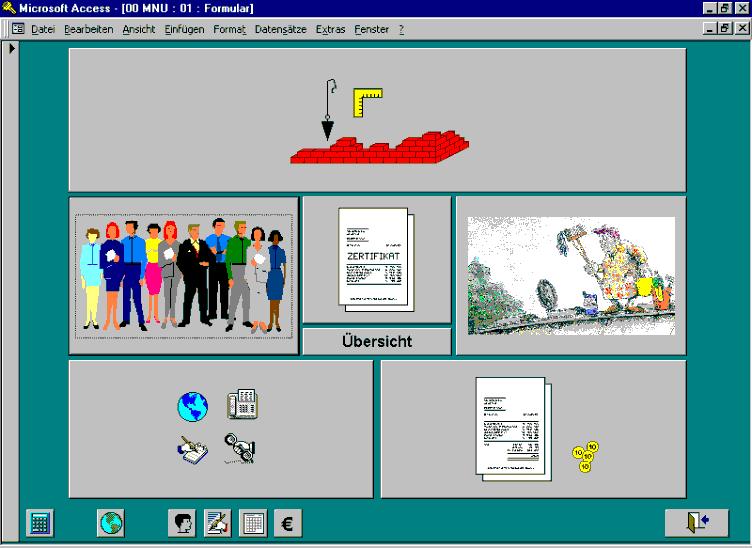Screen dimensions: 752x548
Task: Click the small globe button in bottom bar
Action: point(110,522)
